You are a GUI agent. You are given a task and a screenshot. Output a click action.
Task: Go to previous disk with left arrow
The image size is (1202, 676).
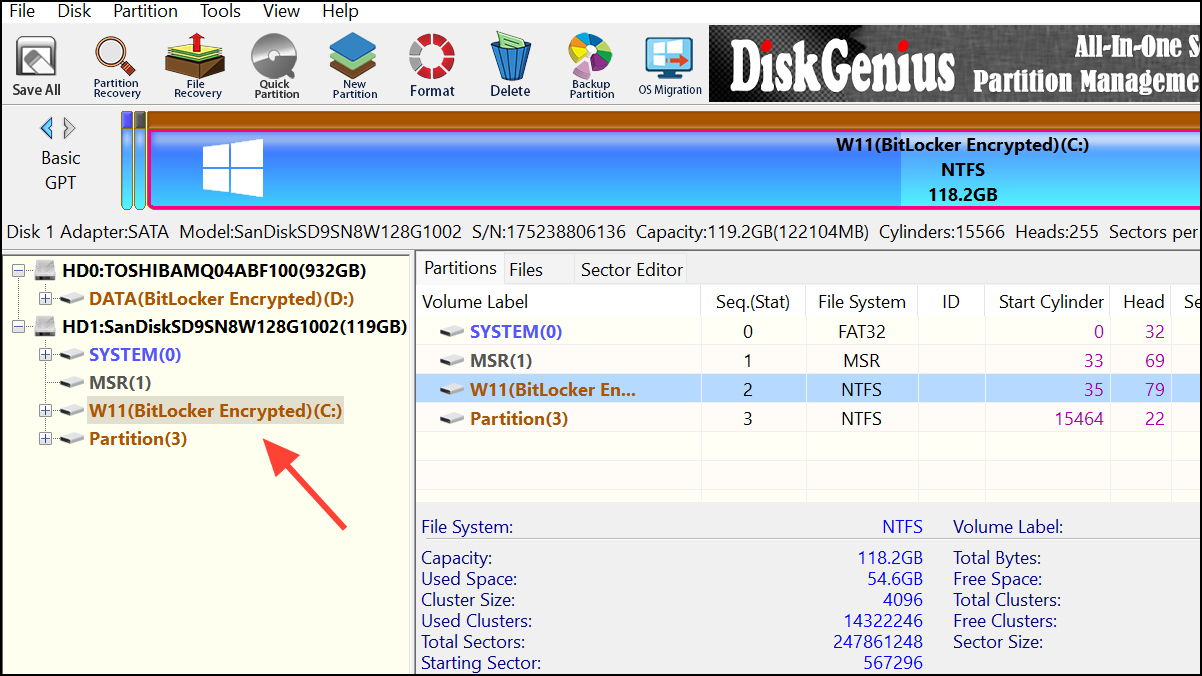point(46,128)
